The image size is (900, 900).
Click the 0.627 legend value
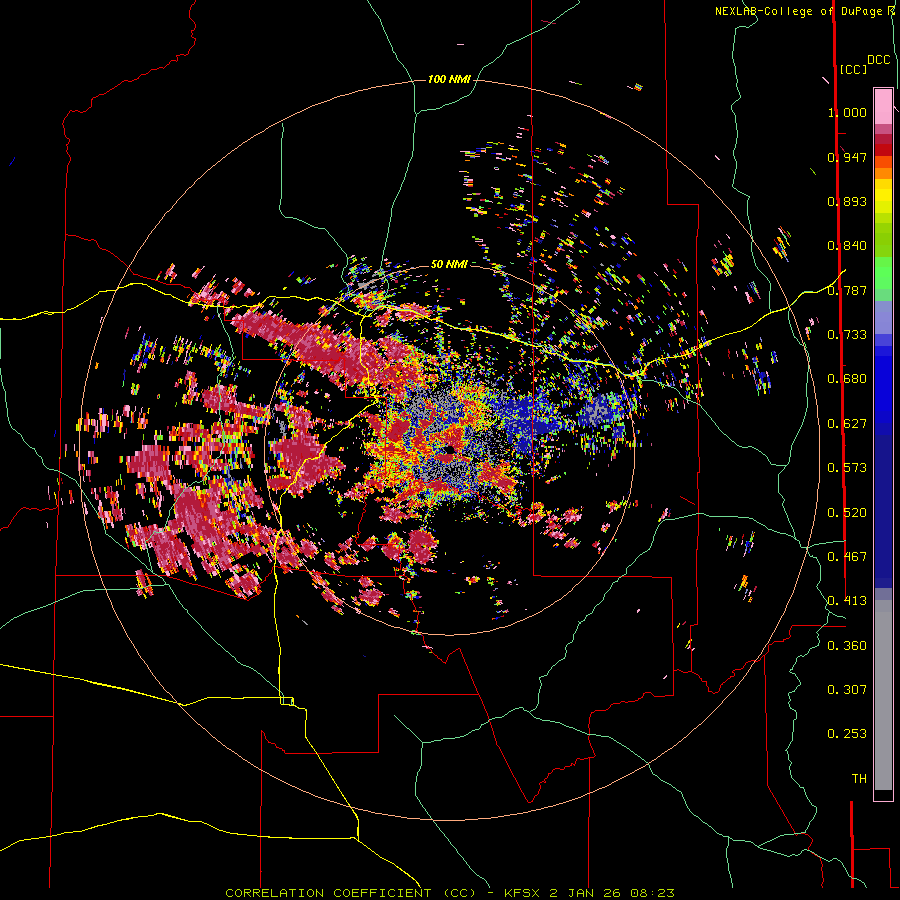[x=847, y=424]
